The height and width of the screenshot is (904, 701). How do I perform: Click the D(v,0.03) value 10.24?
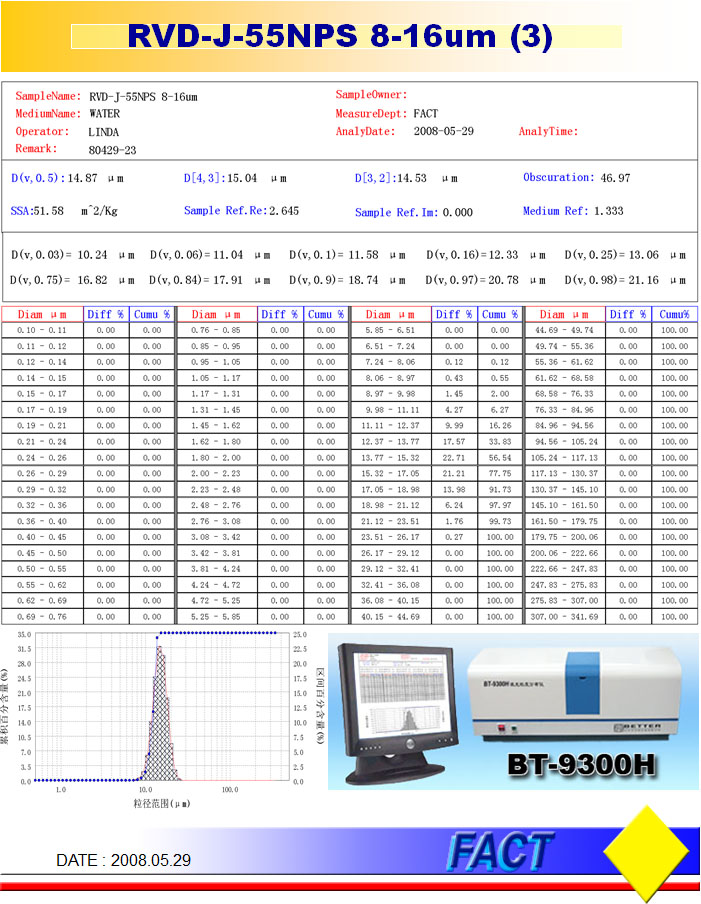(x=92, y=255)
